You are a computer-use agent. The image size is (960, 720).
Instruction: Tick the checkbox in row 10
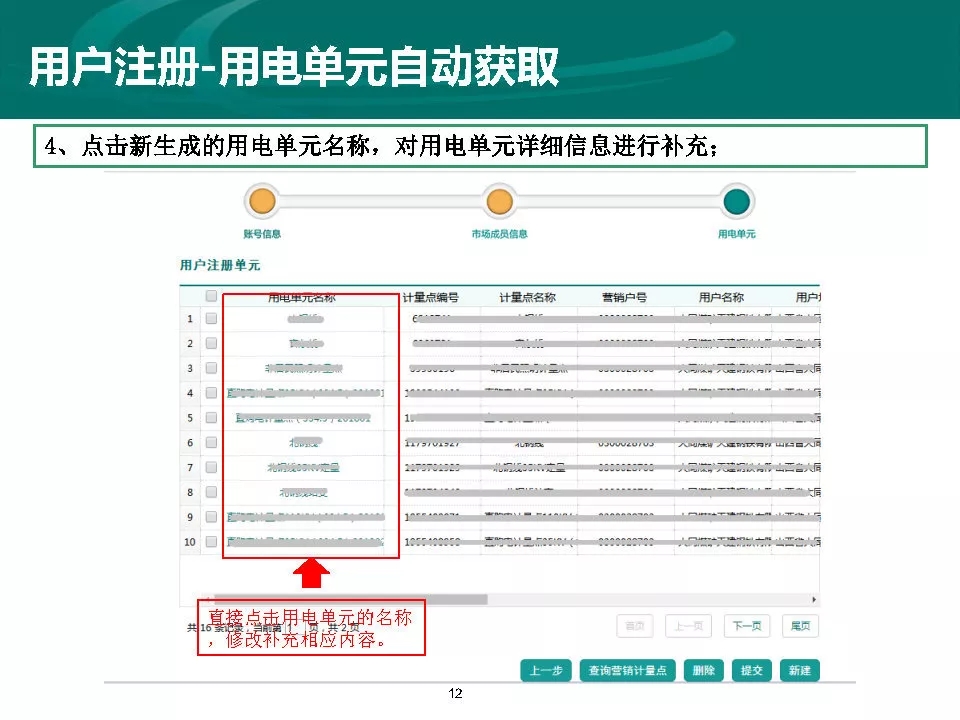[x=211, y=542]
